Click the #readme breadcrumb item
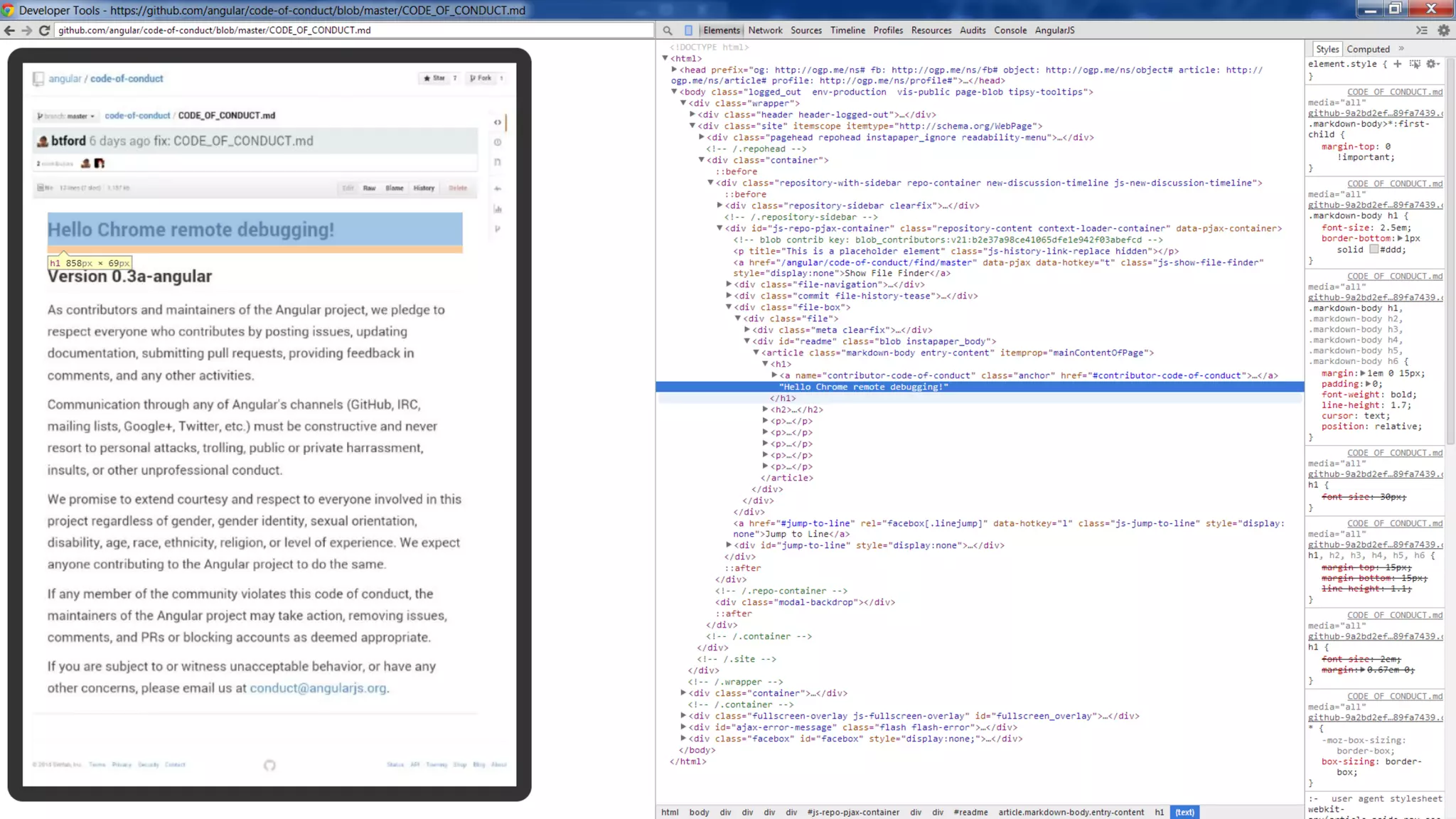This screenshot has height=819, width=1456. tap(970, 812)
